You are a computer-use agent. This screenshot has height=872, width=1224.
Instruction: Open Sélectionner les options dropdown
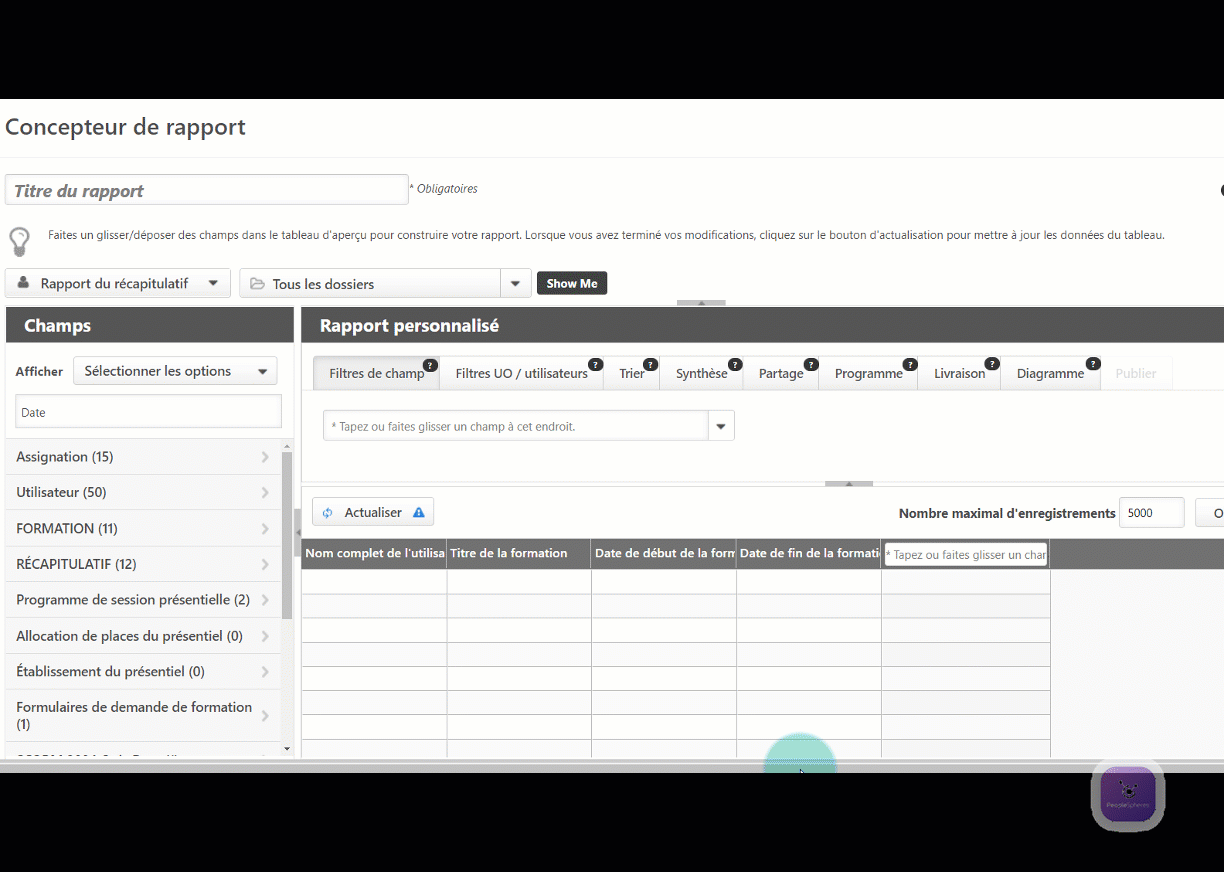click(x=175, y=371)
